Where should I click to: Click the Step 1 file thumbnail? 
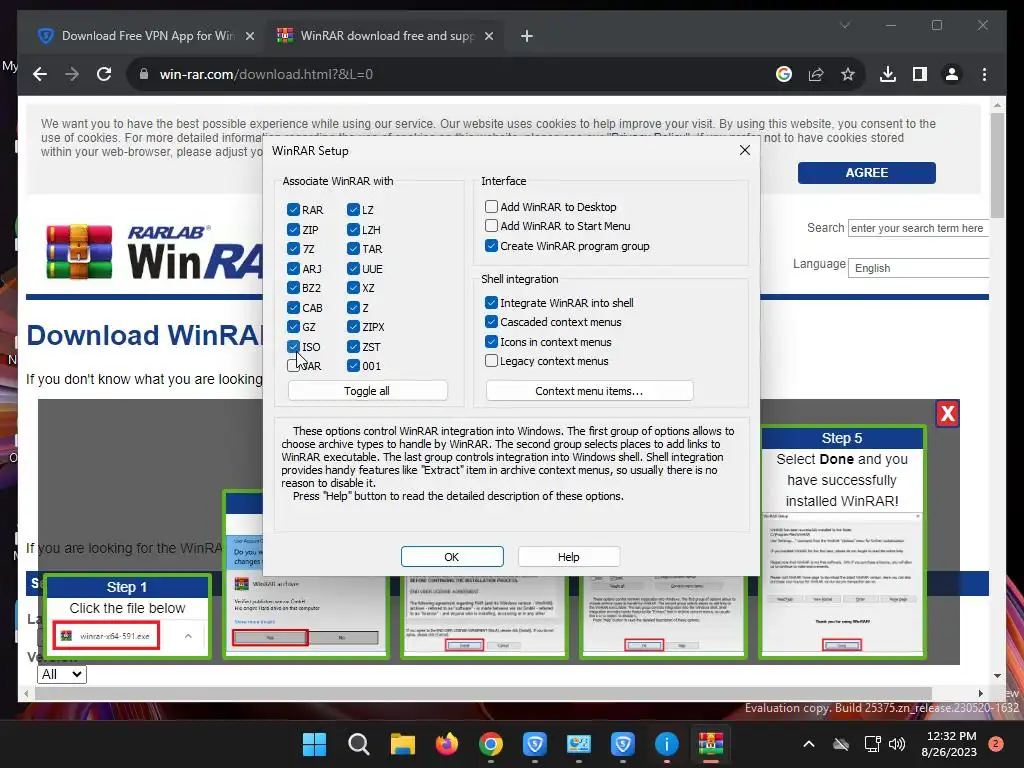[x=128, y=616]
